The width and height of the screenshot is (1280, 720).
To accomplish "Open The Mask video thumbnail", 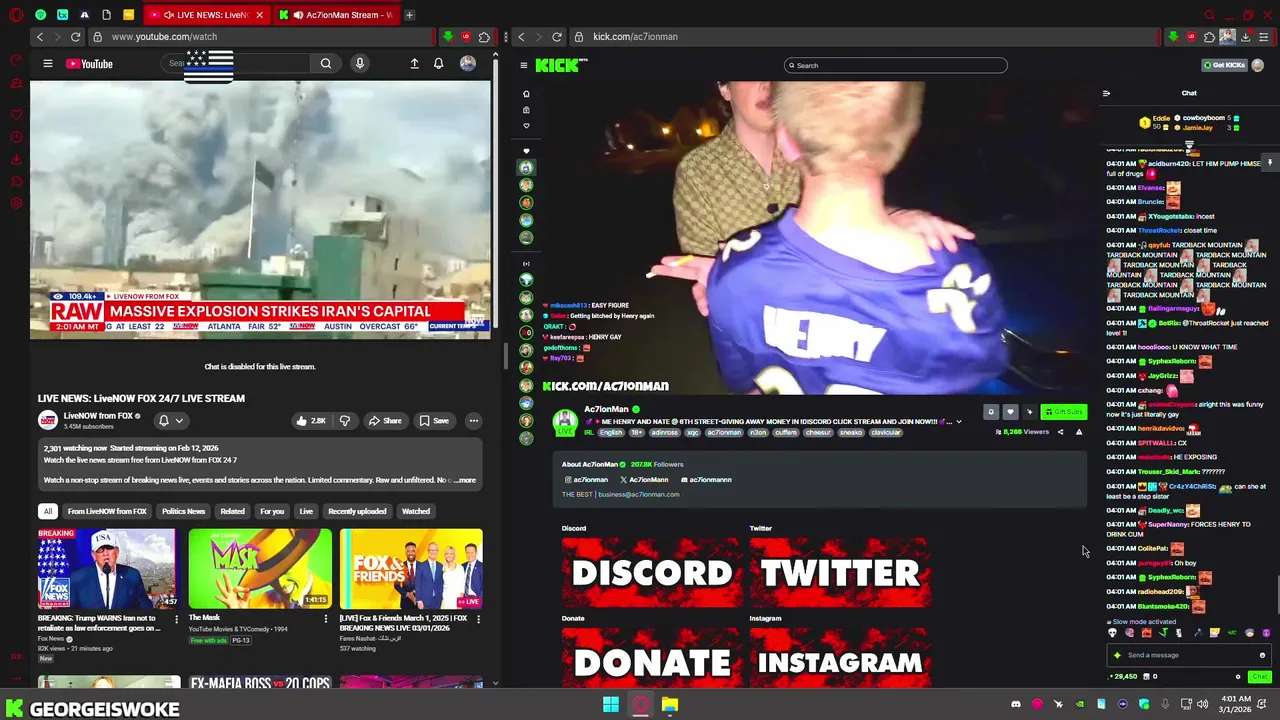I will click(260, 568).
